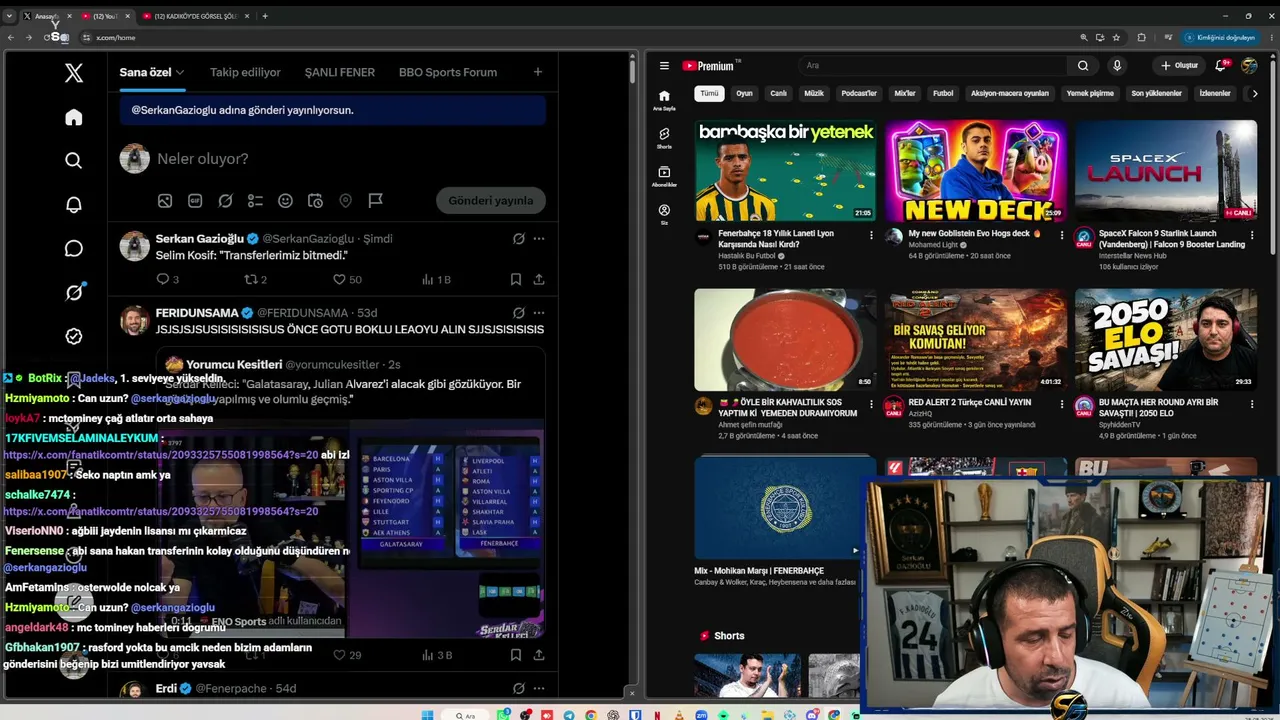
Task: Open options menu for Fenerbahçe Lyon video
Action: coord(871,236)
